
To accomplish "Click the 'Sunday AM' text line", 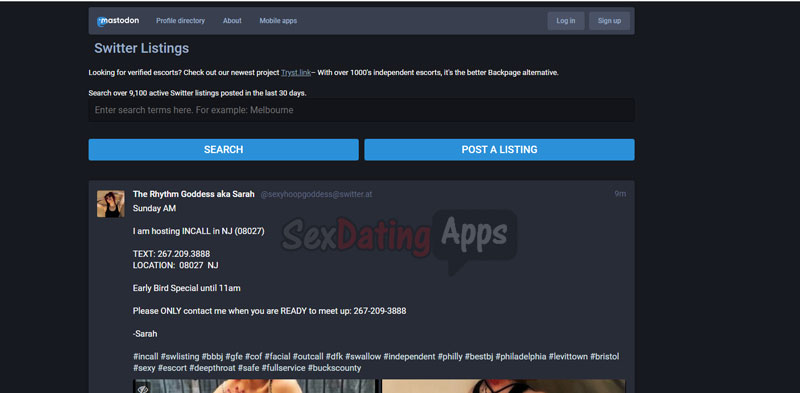I will (x=154, y=208).
